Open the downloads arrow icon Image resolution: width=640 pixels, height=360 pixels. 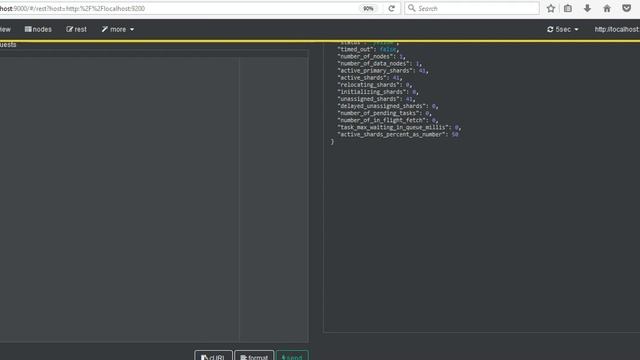(x=587, y=8)
